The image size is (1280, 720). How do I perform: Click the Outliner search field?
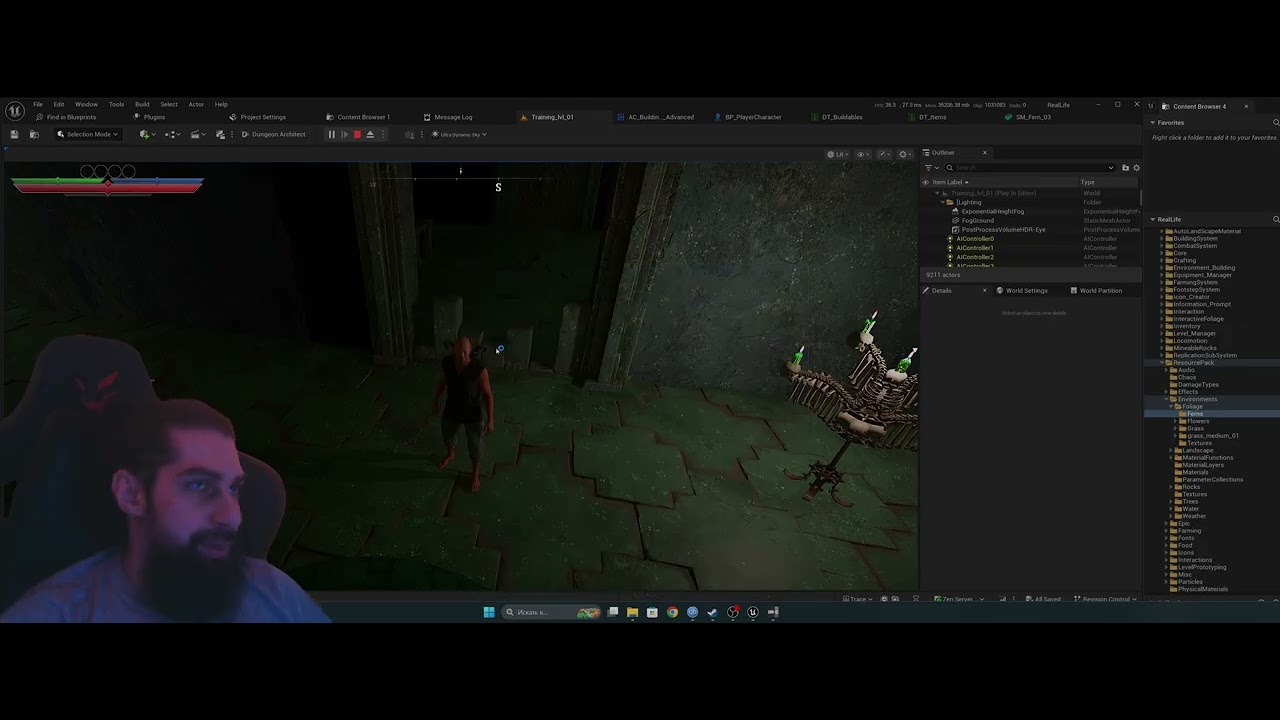pyautogui.click(x=1030, y=167)
